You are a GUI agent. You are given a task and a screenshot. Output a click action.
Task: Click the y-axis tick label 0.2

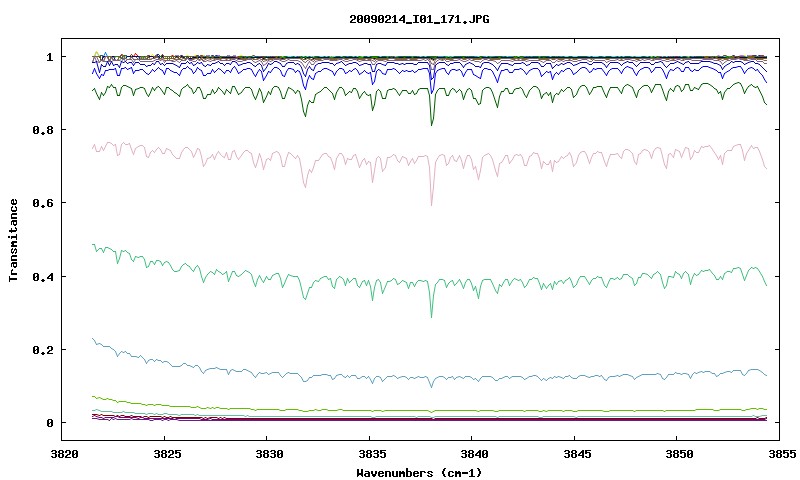coord(43,350)
